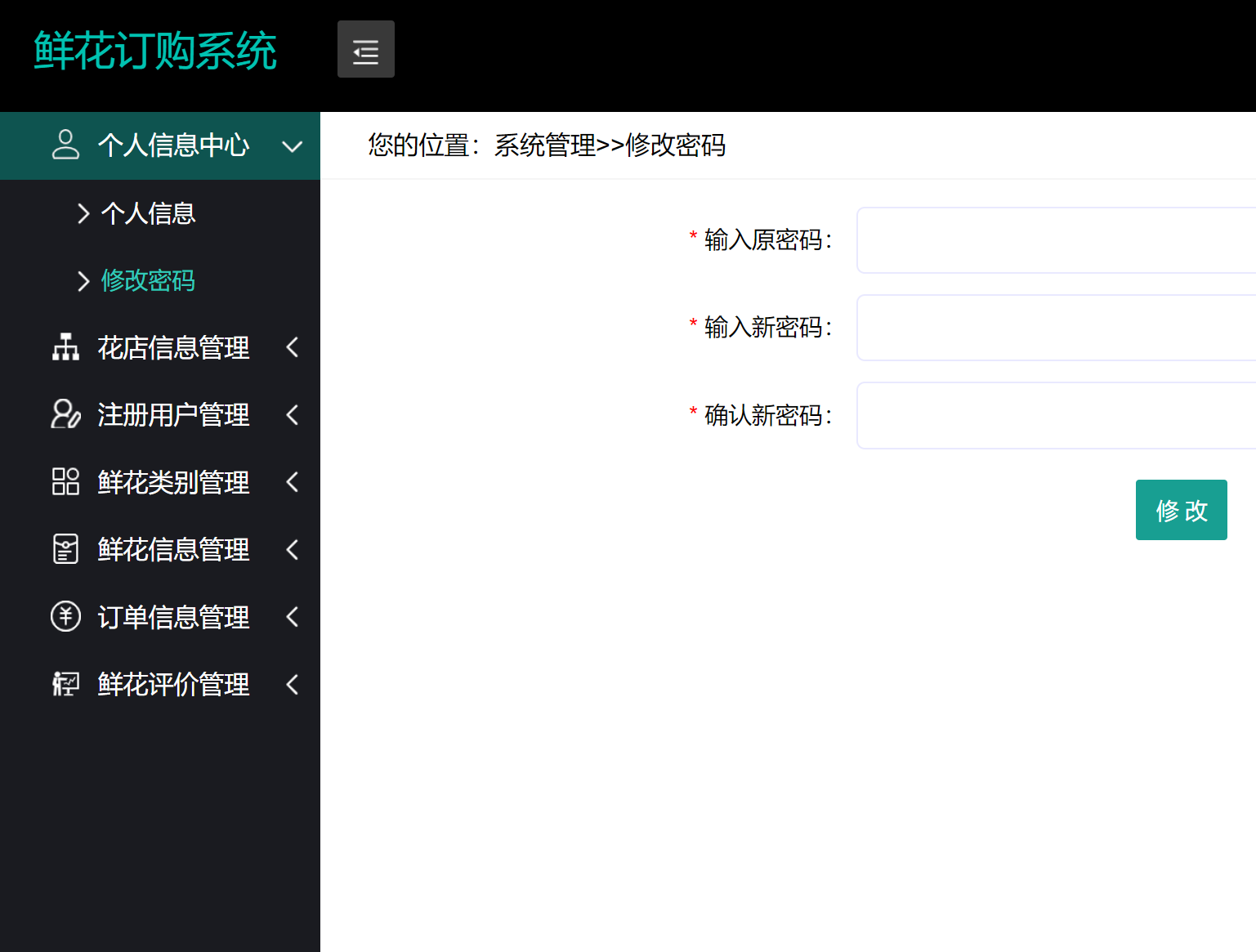Click the breadcrumb text 系统管理>>修改密码
Viewport: 1256px width, 952px height.
[x=610, y=145]
